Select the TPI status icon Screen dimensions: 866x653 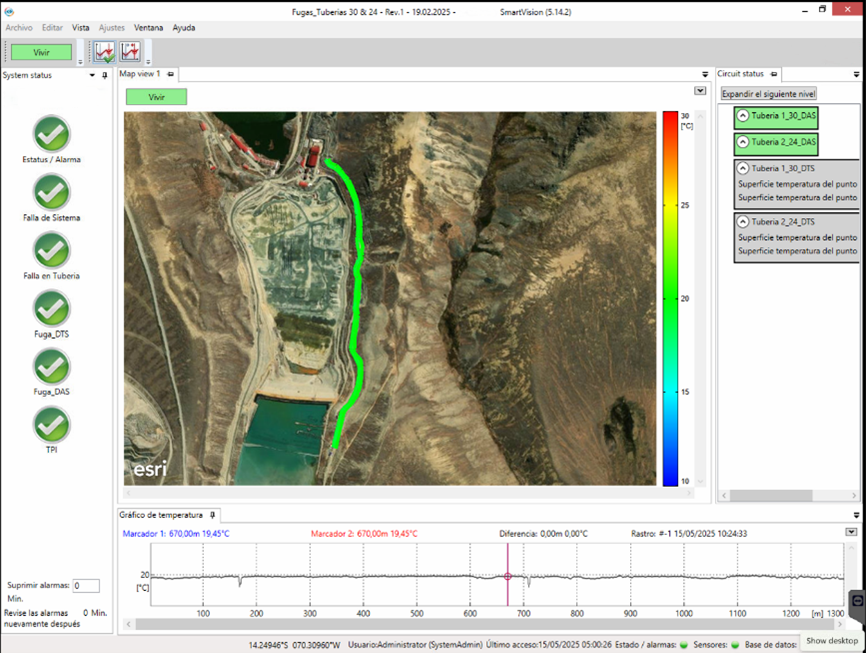[52, 425]
